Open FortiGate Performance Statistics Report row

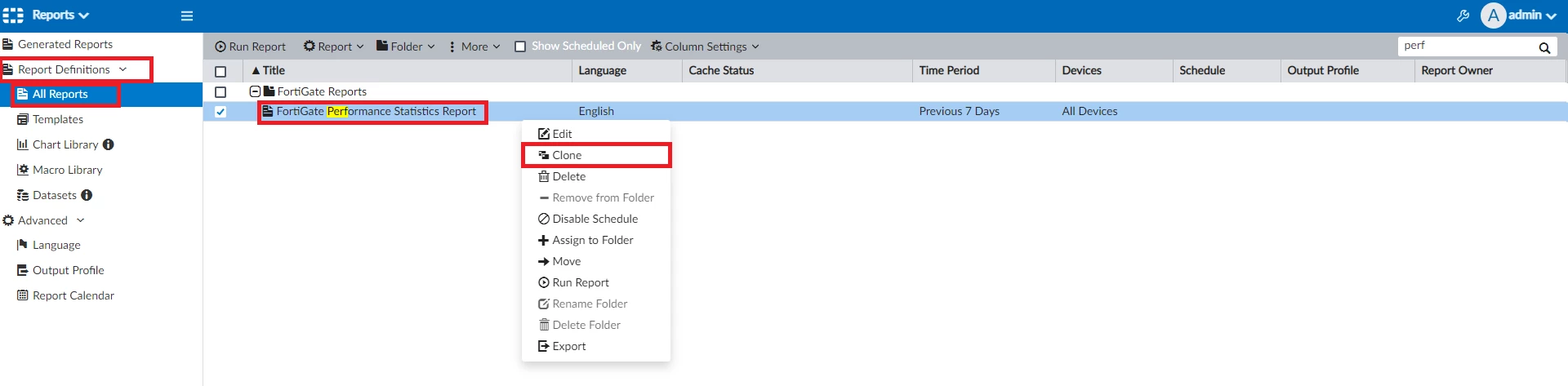click(376, 112)
